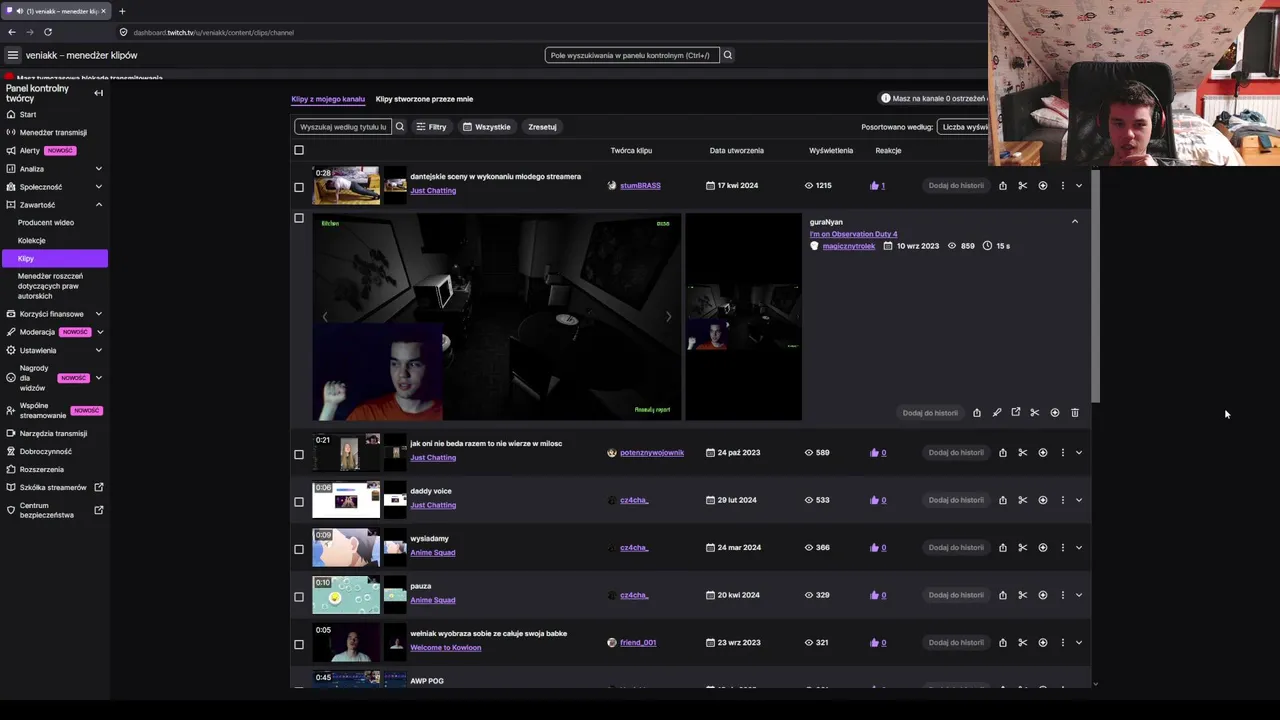Share the wełniak wyobraza sobie clip
Screen dimensions: 1280x720
pos(1002,643)
